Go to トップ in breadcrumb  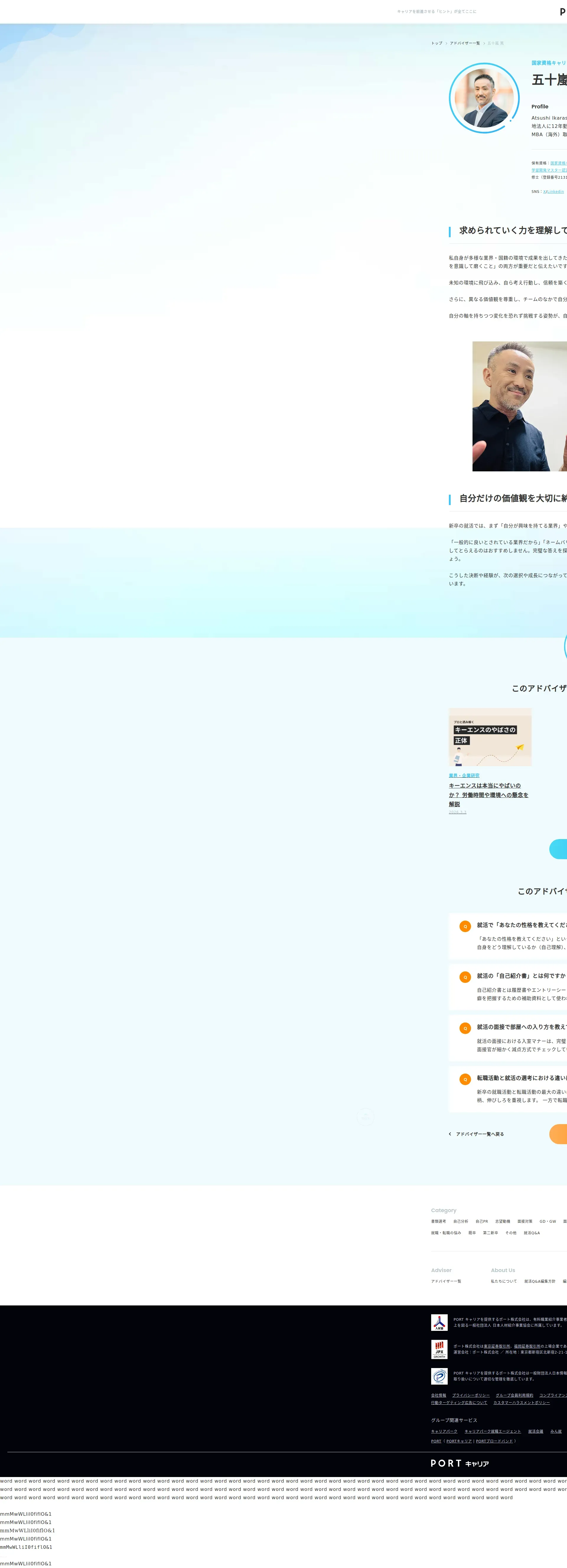(437, 43)
